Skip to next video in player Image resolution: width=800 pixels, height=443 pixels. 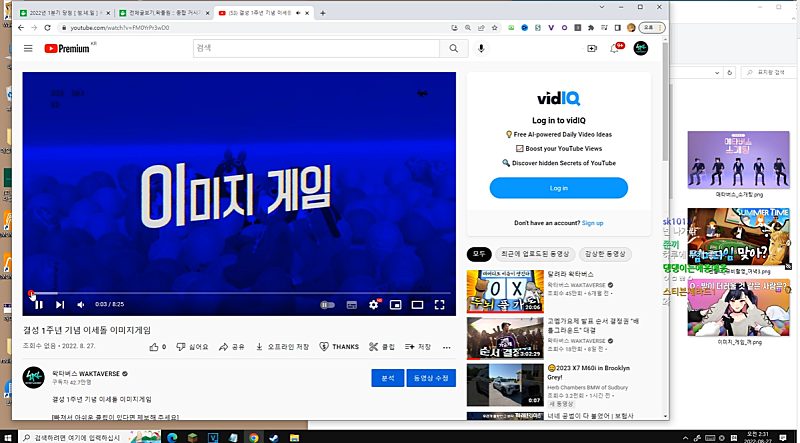pos(60,305)
